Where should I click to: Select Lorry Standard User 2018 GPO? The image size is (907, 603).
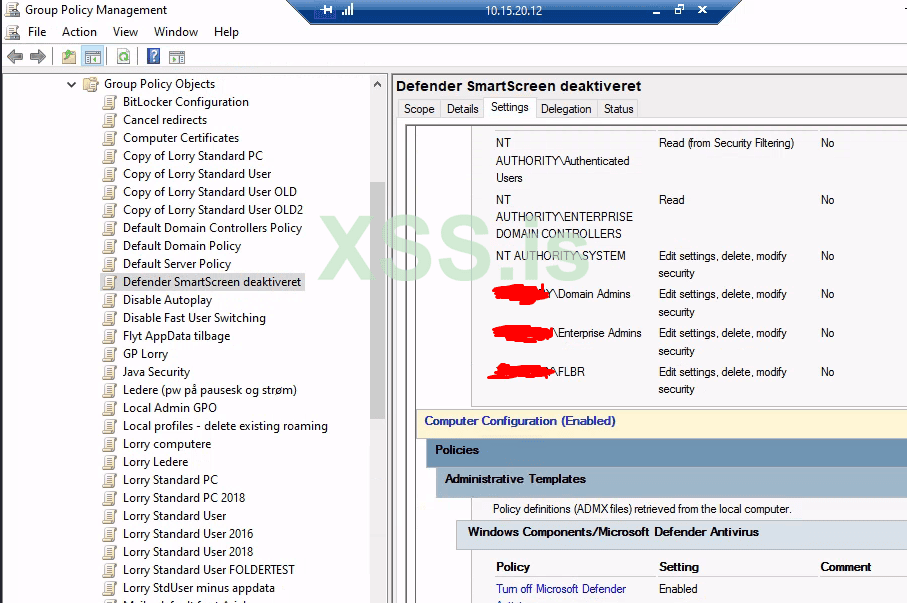pyautogui.click(x=188, y=552)
